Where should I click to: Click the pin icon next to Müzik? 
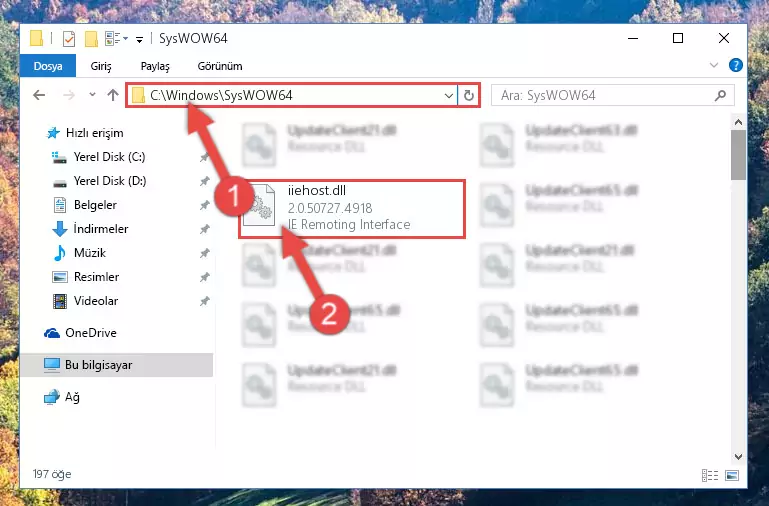tap(205, 253)
